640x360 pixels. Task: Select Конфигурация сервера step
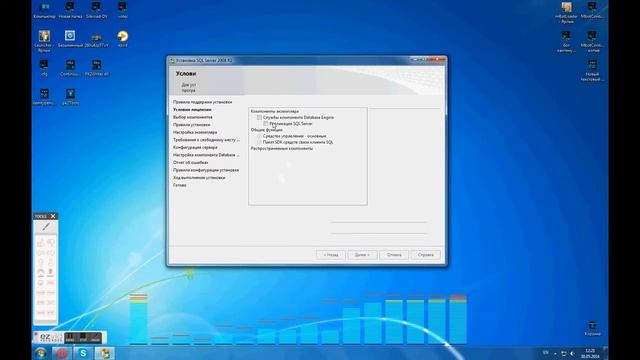[195, 147]
